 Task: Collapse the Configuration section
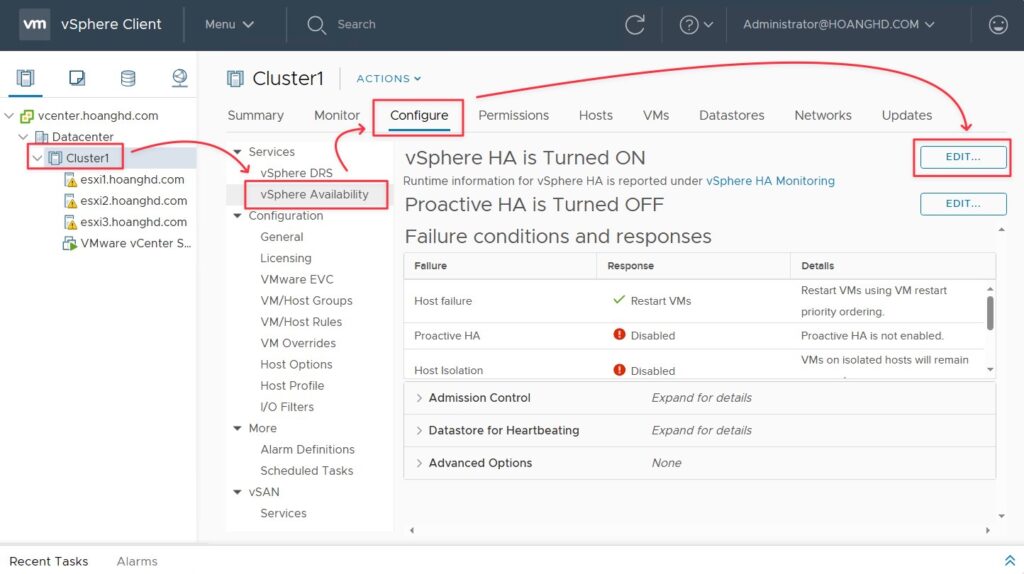(238, 215)
